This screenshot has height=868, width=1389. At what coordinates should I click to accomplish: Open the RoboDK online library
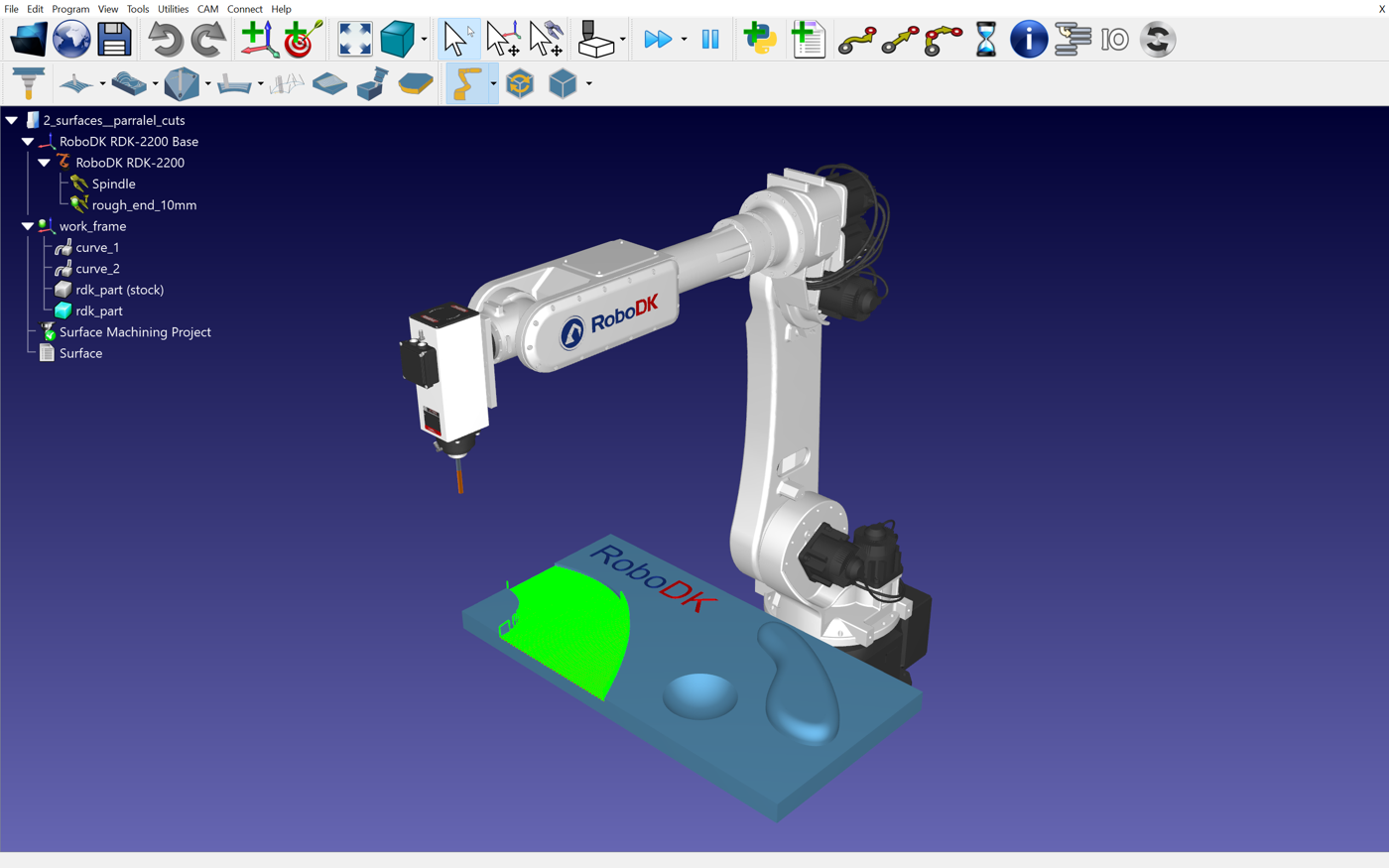(x=70, y=39)
